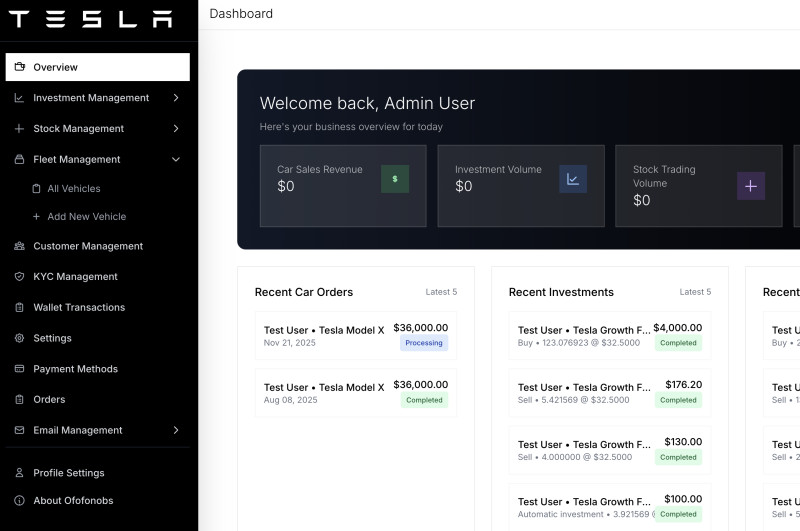Image resolution: width=800 pixels, height=531 pixels.
Task: Open Payment Methods from the sidebar
Action: tap(75, 369)
